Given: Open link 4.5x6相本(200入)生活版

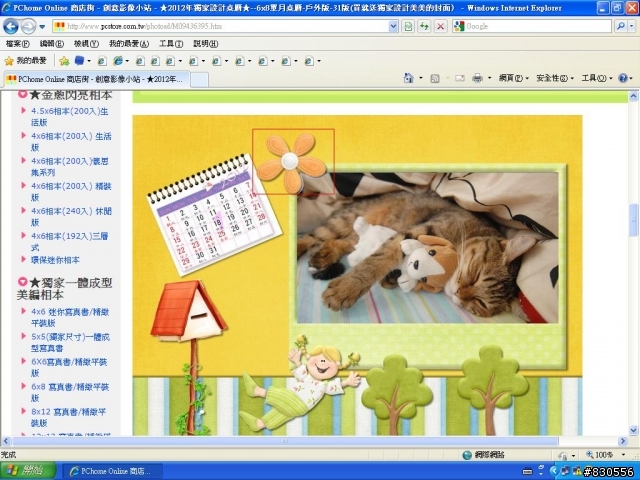Looking at the screenshot, I should [x=69, y=117].
